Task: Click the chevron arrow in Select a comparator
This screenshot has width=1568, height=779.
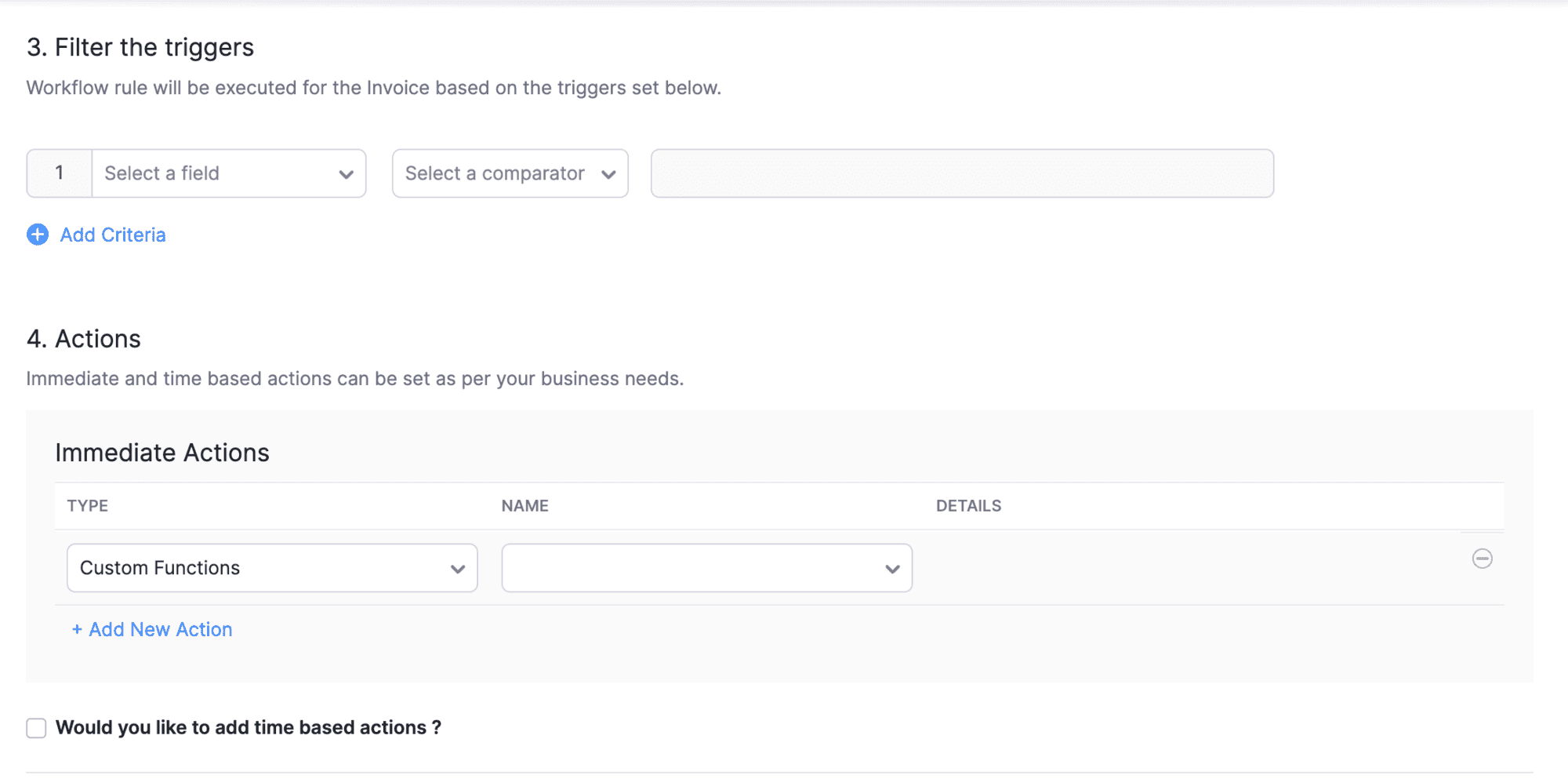Action: coord(608,174)
